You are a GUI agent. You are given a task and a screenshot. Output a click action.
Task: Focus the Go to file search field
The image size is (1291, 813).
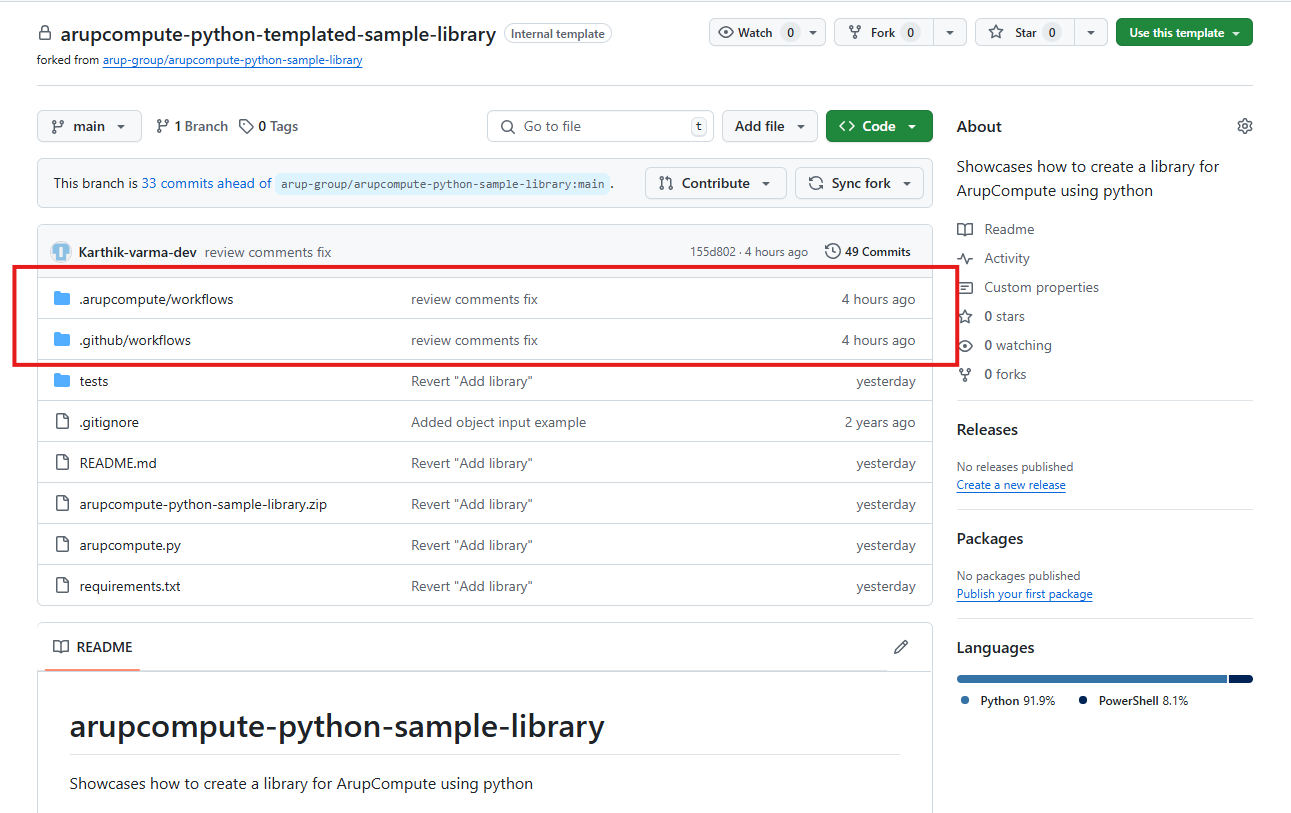[x=600, y=126]
